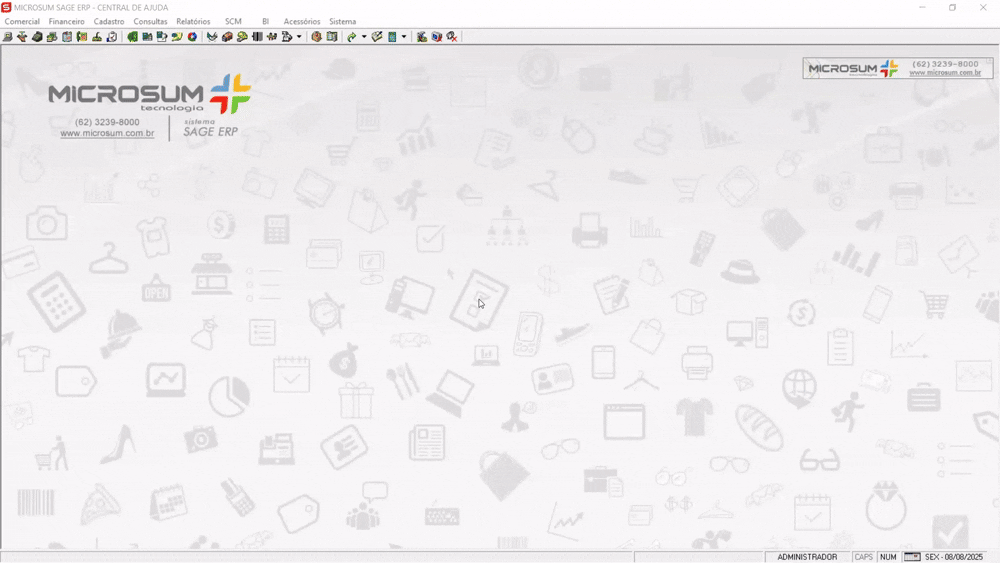Click the monitor with red X icon
This screenshot has width=1000, height=563.
pyautogui.click(x=437, y=37)
